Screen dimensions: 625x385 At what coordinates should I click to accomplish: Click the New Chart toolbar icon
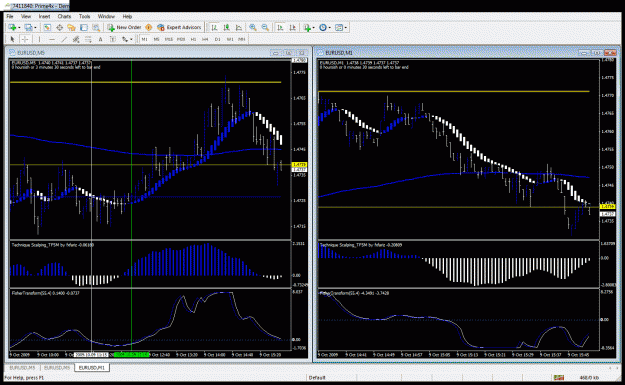click(x=12, y=28)
